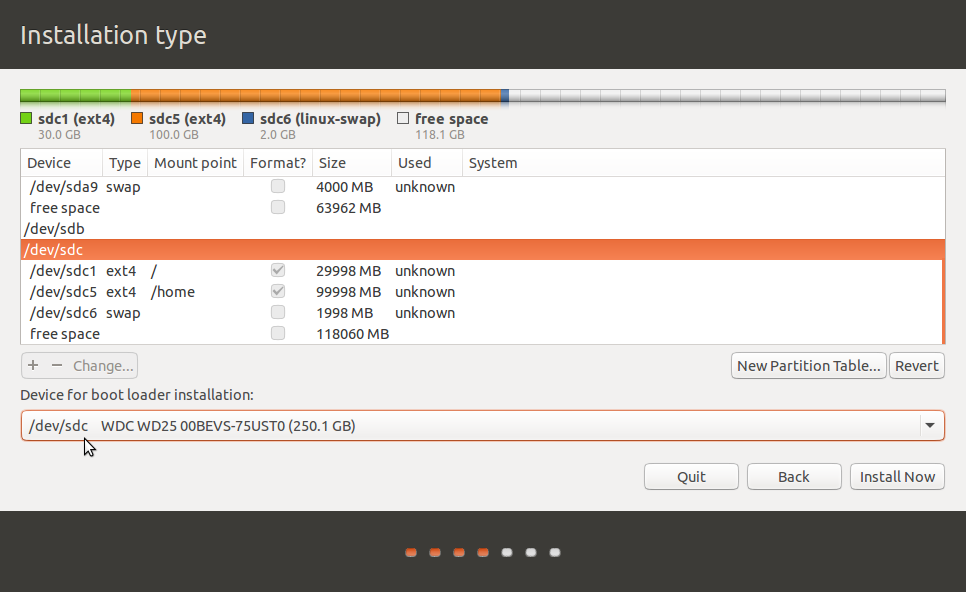Enable Format checkbox for /dev/sda9 swap
Viewport: 966px width, 592px height.
[x=277, y=186]
